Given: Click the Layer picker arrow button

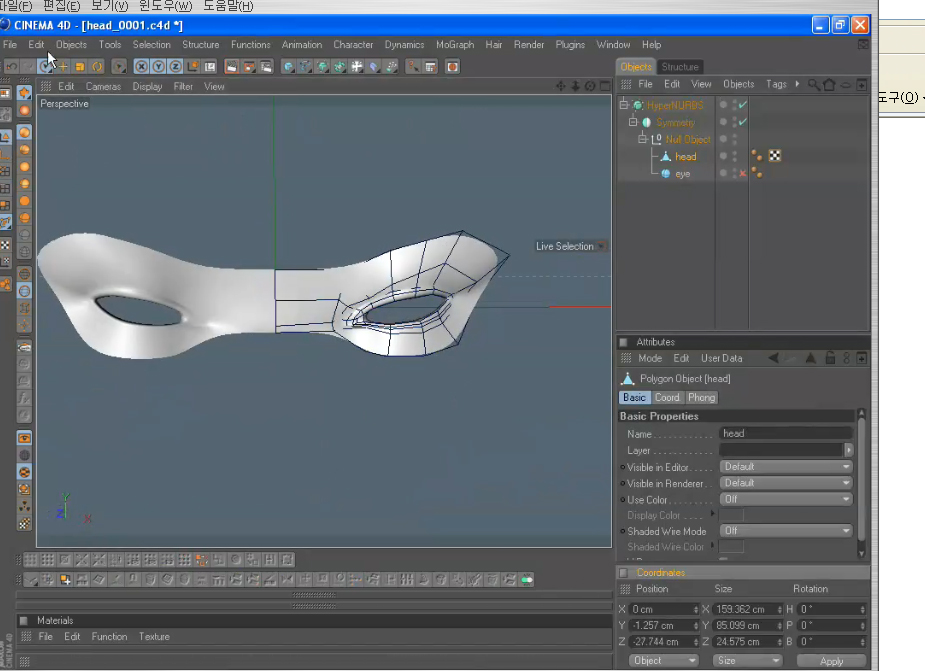Looking at the screenshot, I should [x=848, y=450].
